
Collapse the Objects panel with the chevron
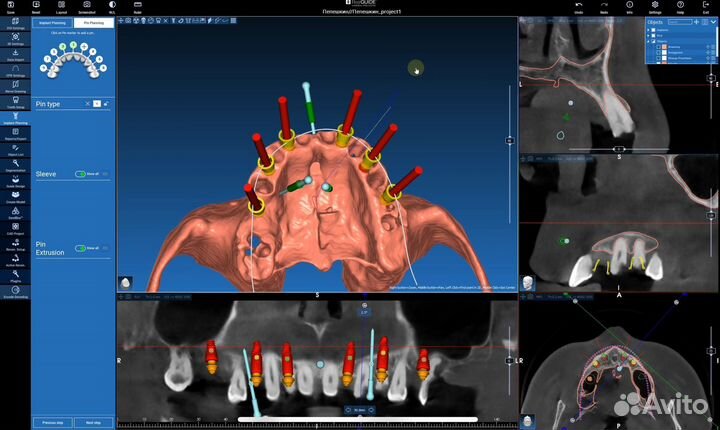[x=712, y=21]
